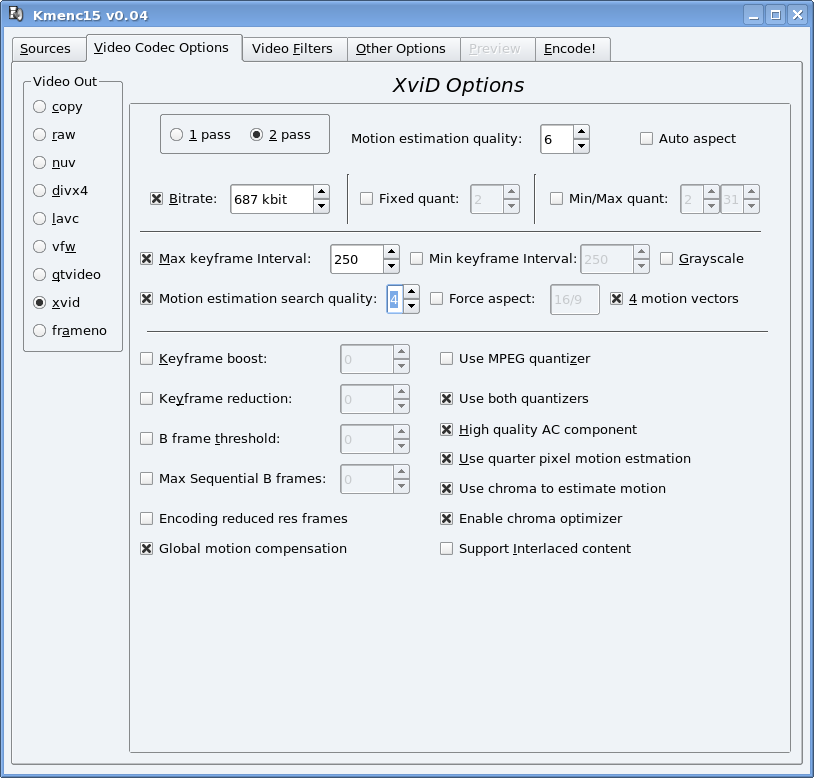Maximize the Kmenc15 window

point(776,15)
